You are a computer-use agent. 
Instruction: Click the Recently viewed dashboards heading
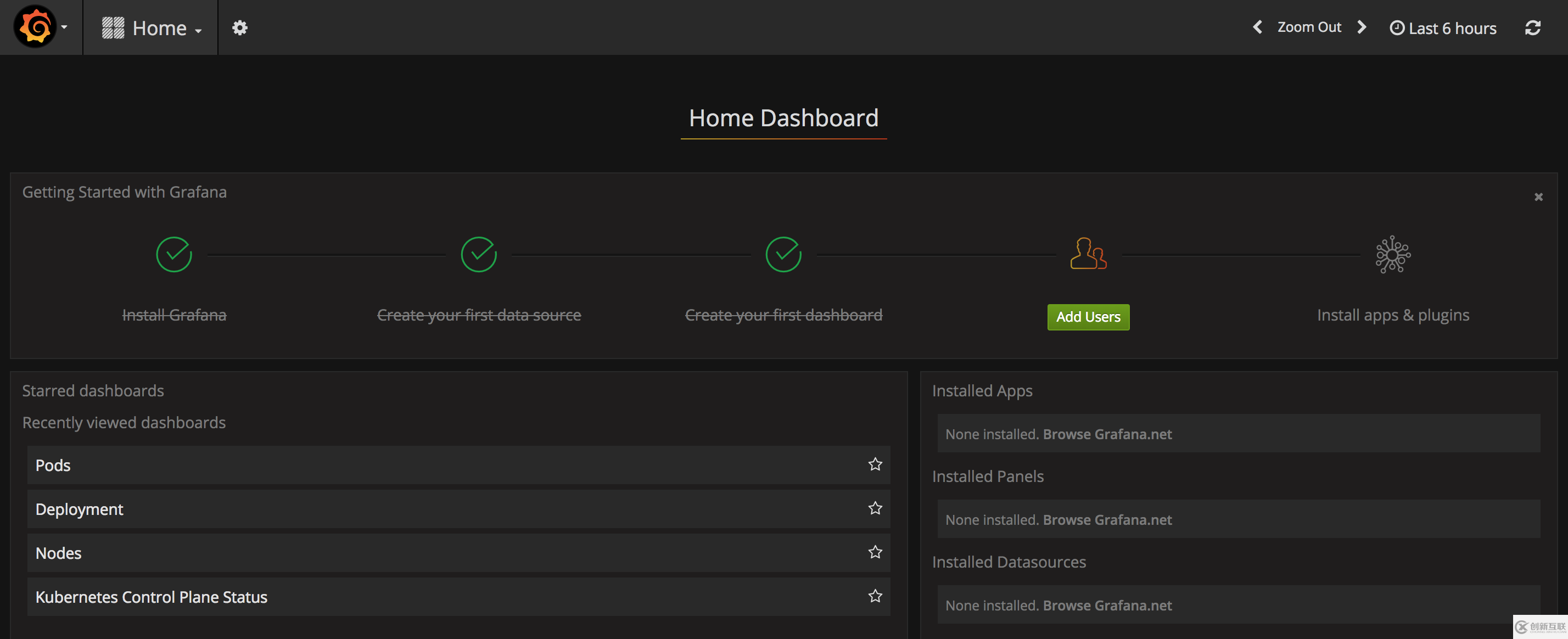(124, 423)
